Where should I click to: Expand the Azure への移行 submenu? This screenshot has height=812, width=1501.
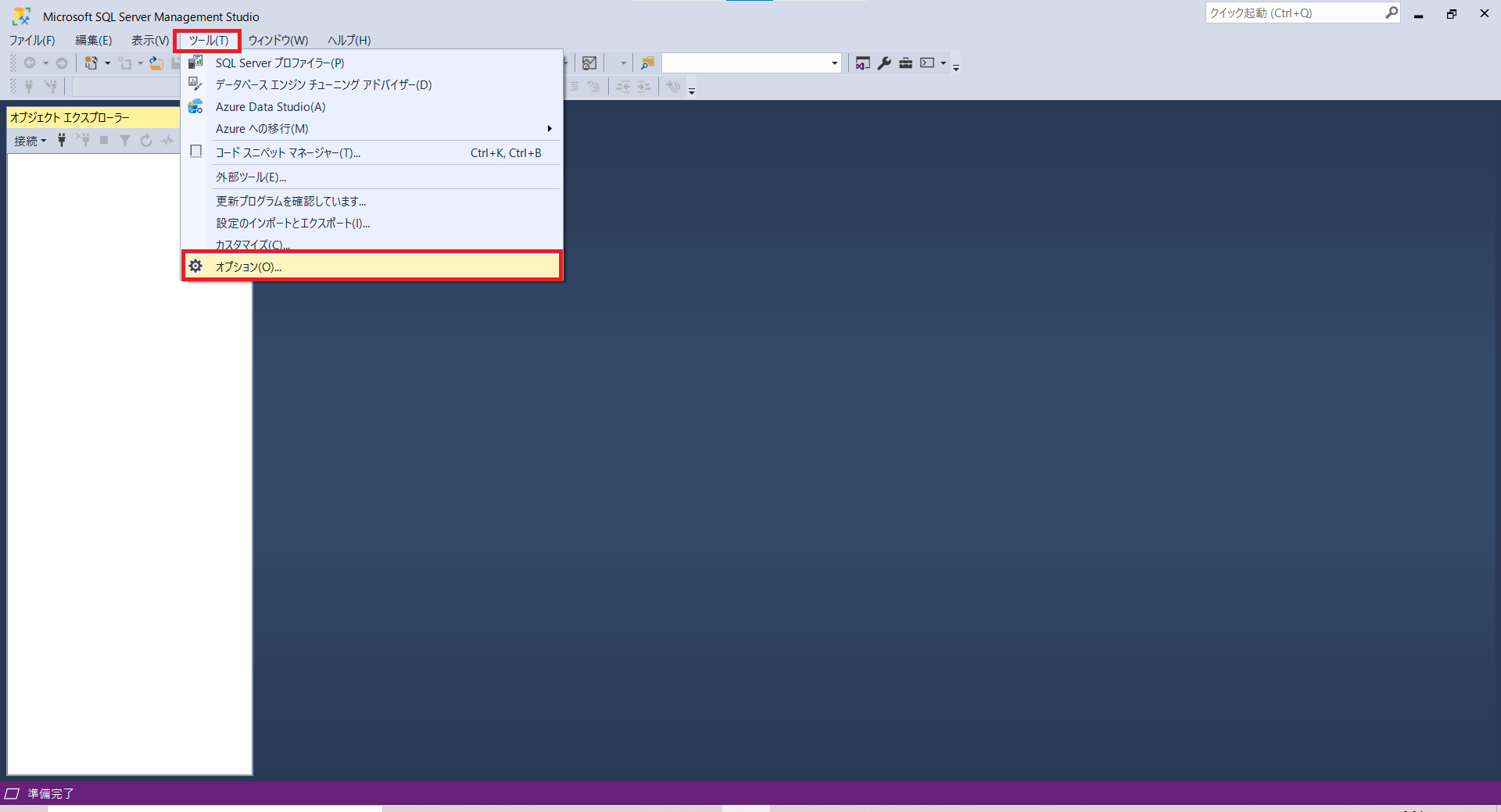point(372,129)
